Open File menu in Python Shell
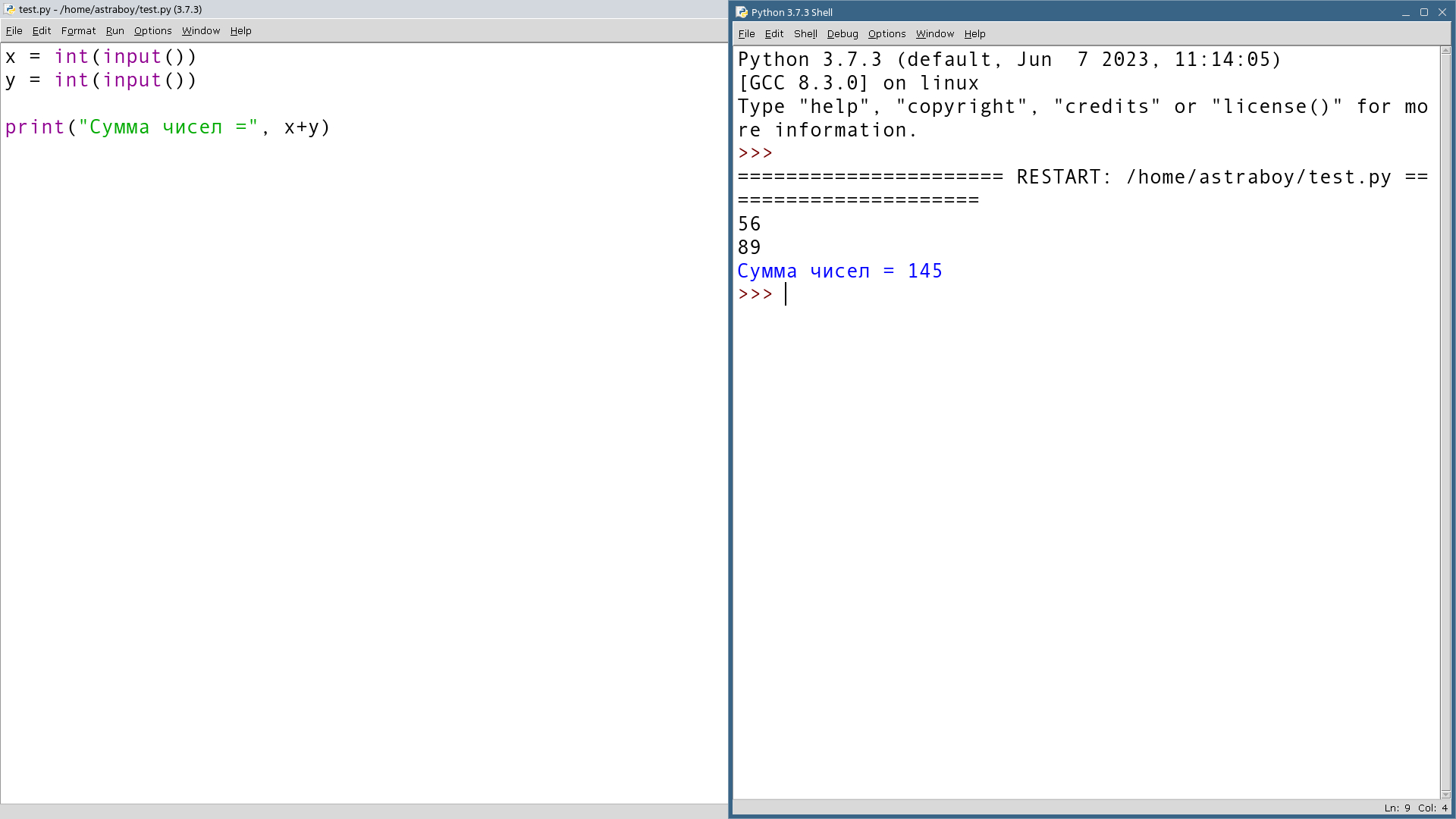The width and height of the screenshot is (1456, 819). pos(746,34)
